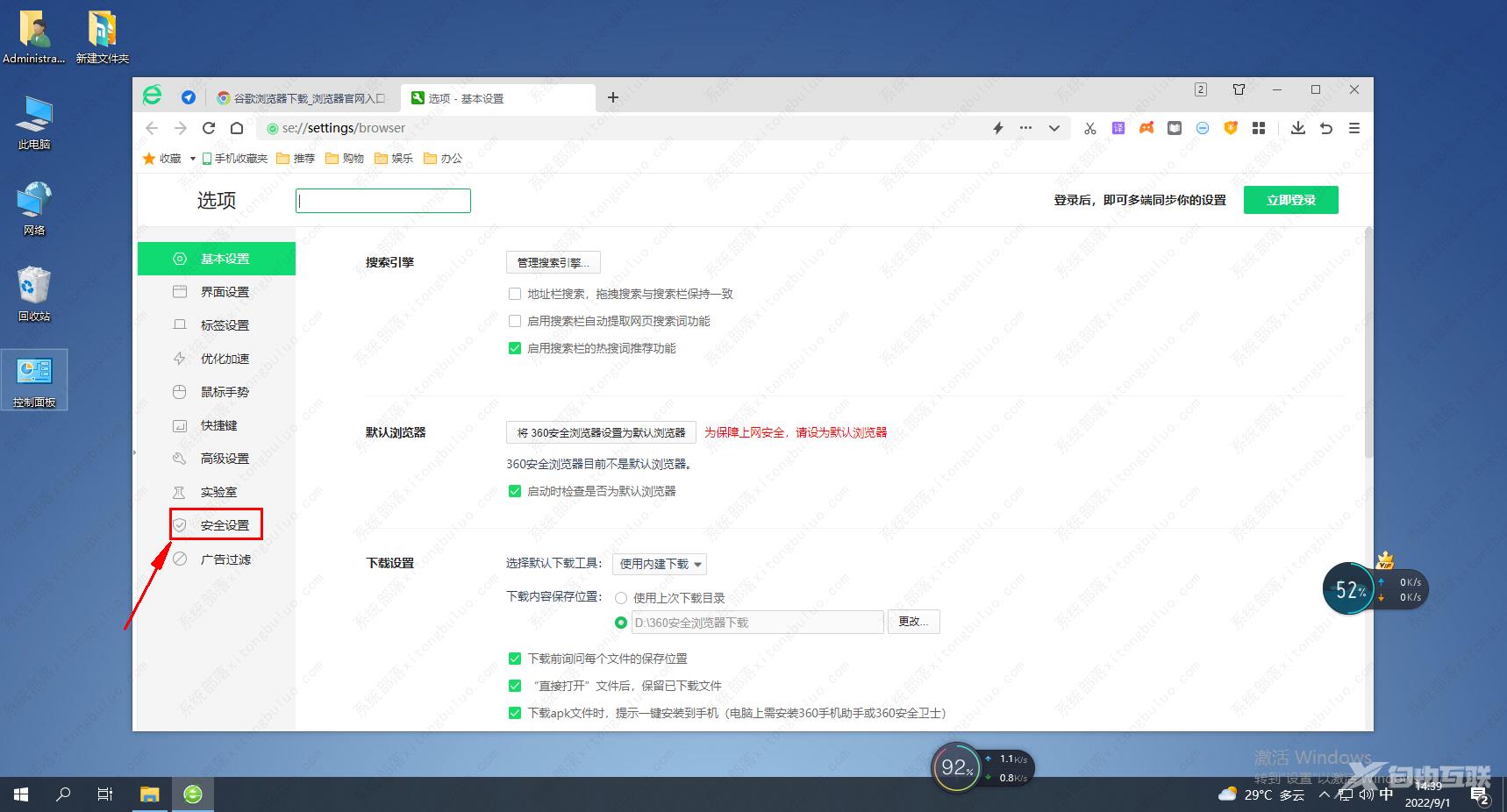
Task: Go back with the back arrow
Action: point(152,128)
